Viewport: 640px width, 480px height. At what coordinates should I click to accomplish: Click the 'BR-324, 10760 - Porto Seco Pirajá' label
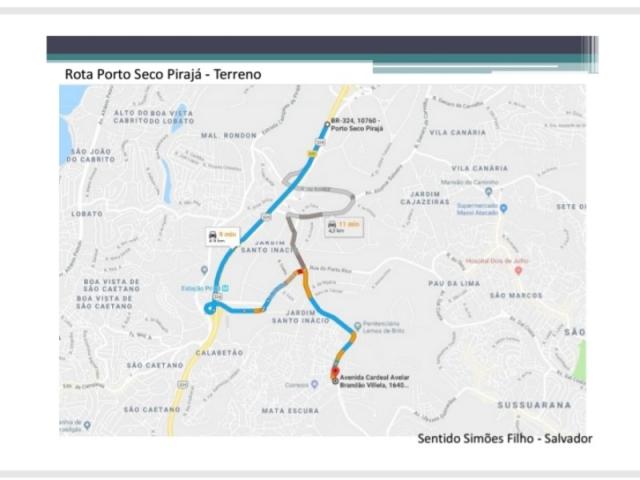coord(357,124)
